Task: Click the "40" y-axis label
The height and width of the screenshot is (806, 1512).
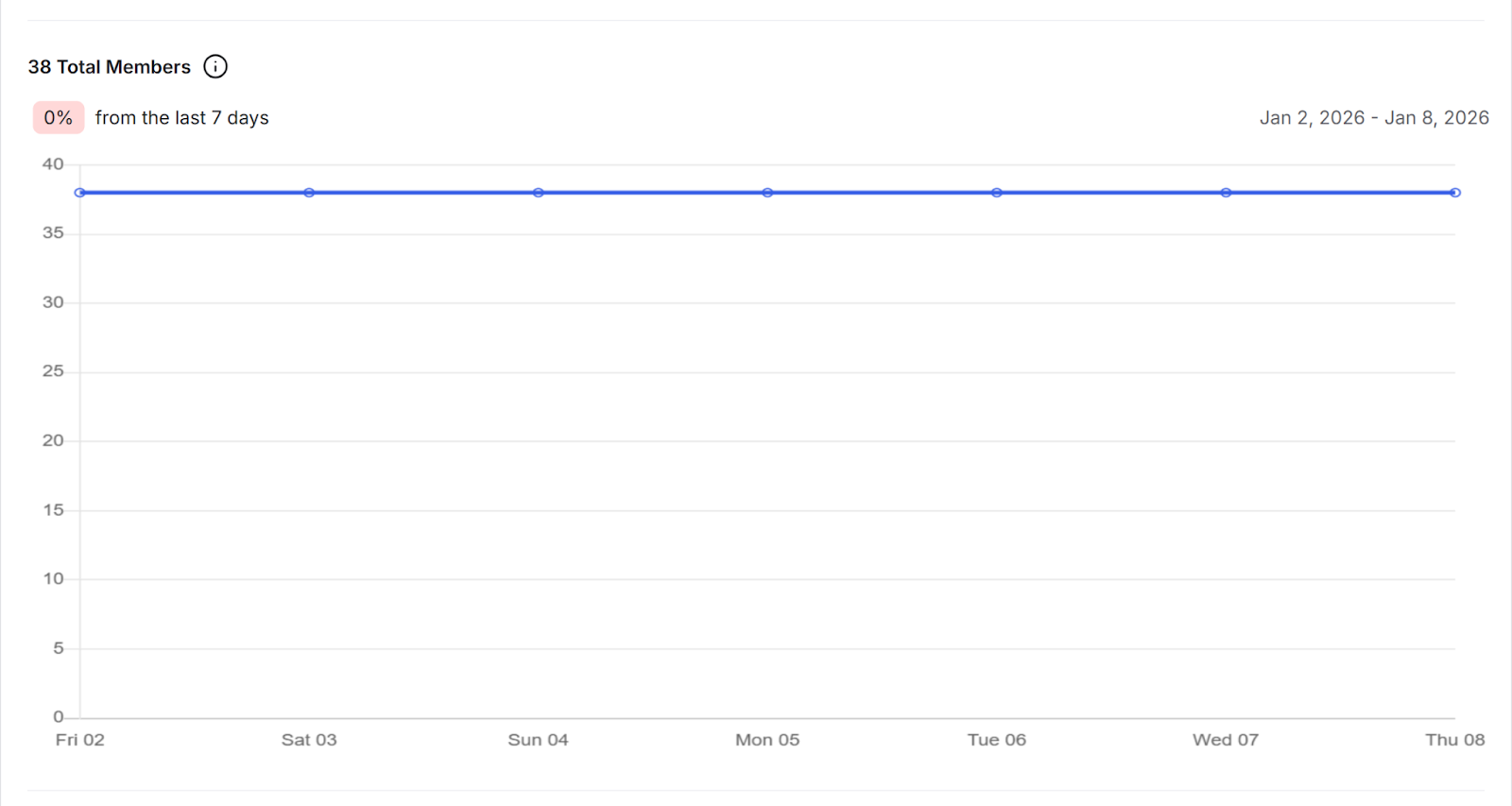Action: [53, 164]
